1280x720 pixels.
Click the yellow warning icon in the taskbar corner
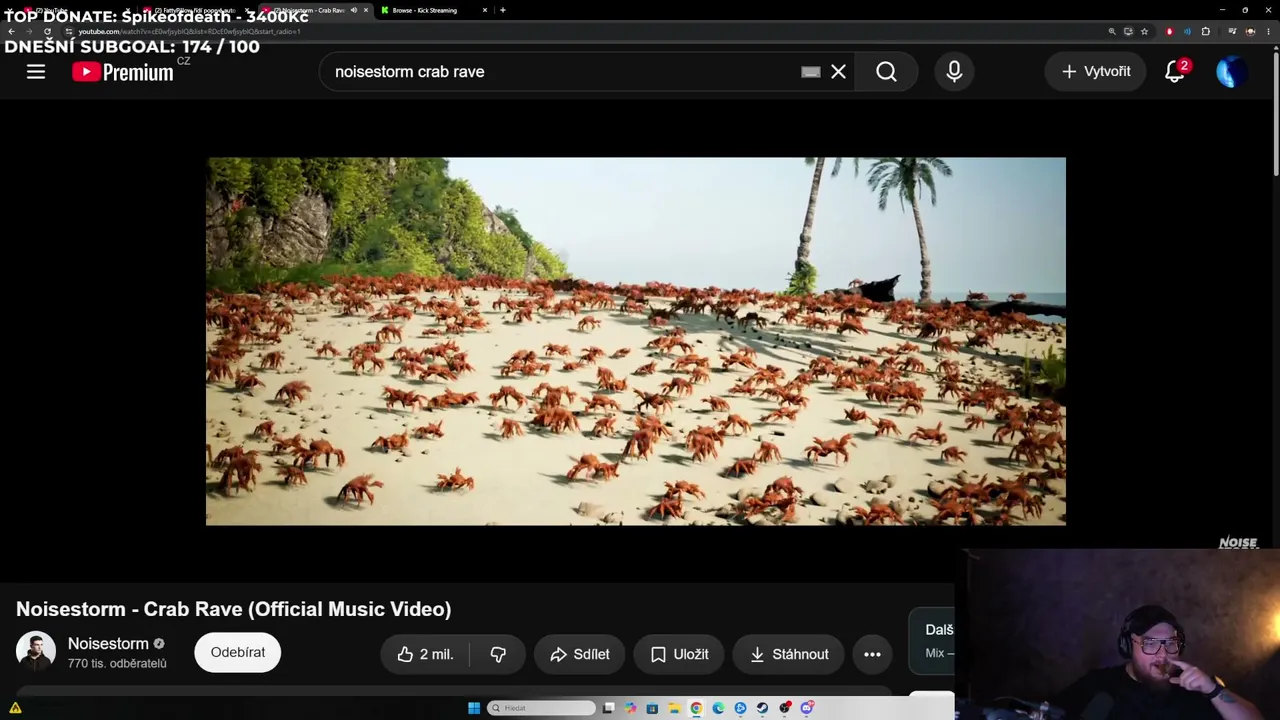pos(15,708)
